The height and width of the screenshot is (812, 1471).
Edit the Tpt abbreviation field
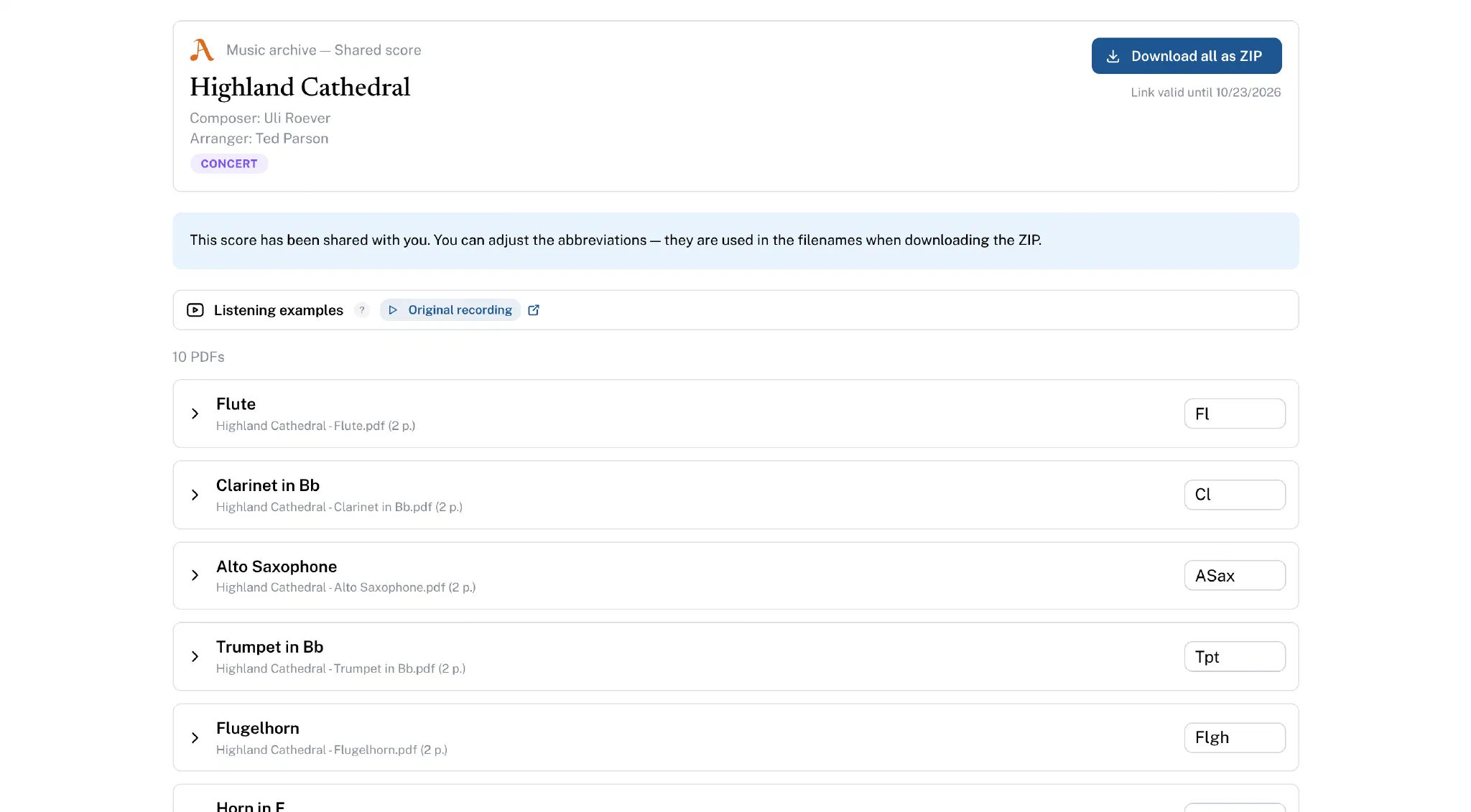(x=1235, y=656)
